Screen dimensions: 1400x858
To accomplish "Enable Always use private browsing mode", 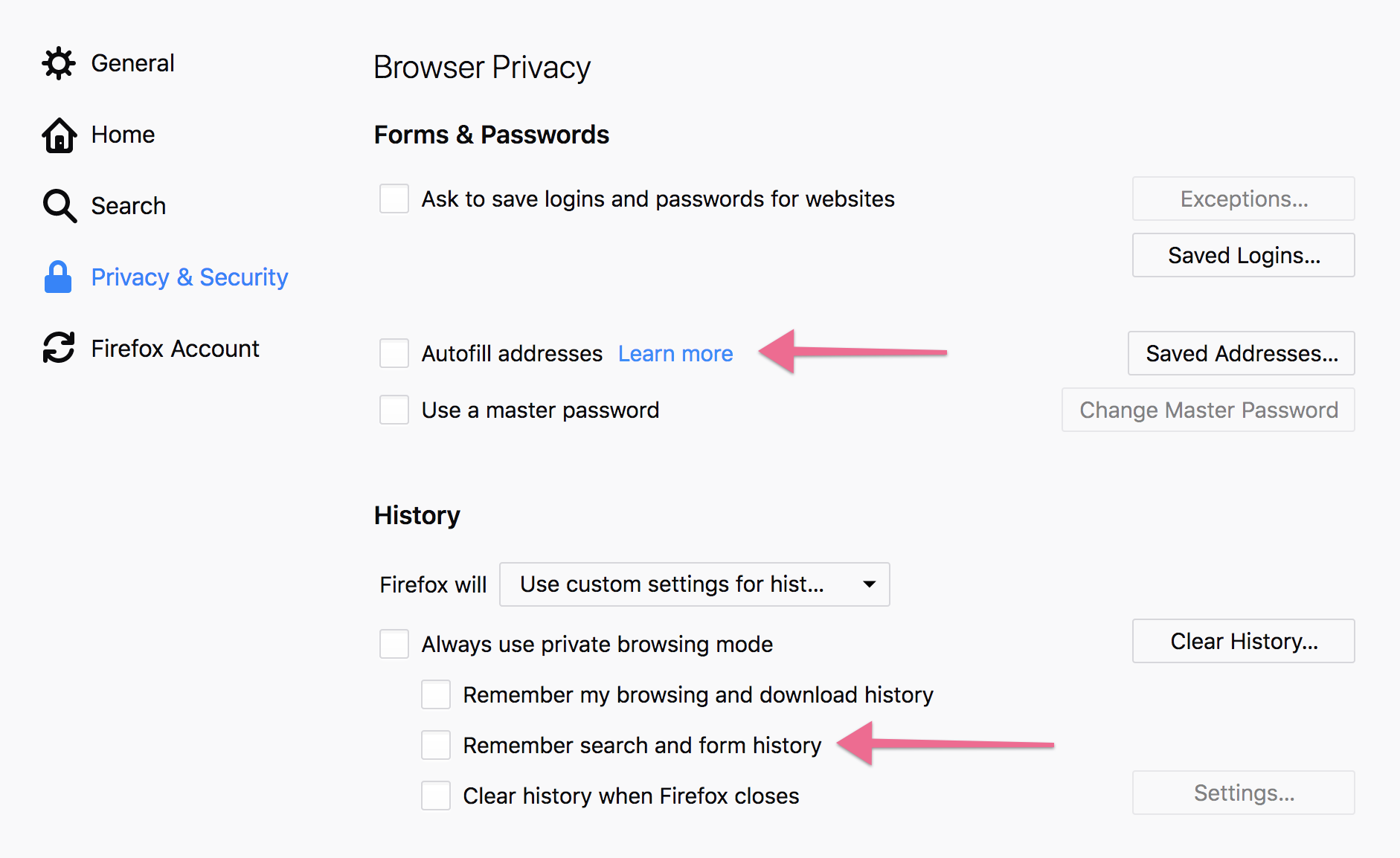I will coord(394,644).
